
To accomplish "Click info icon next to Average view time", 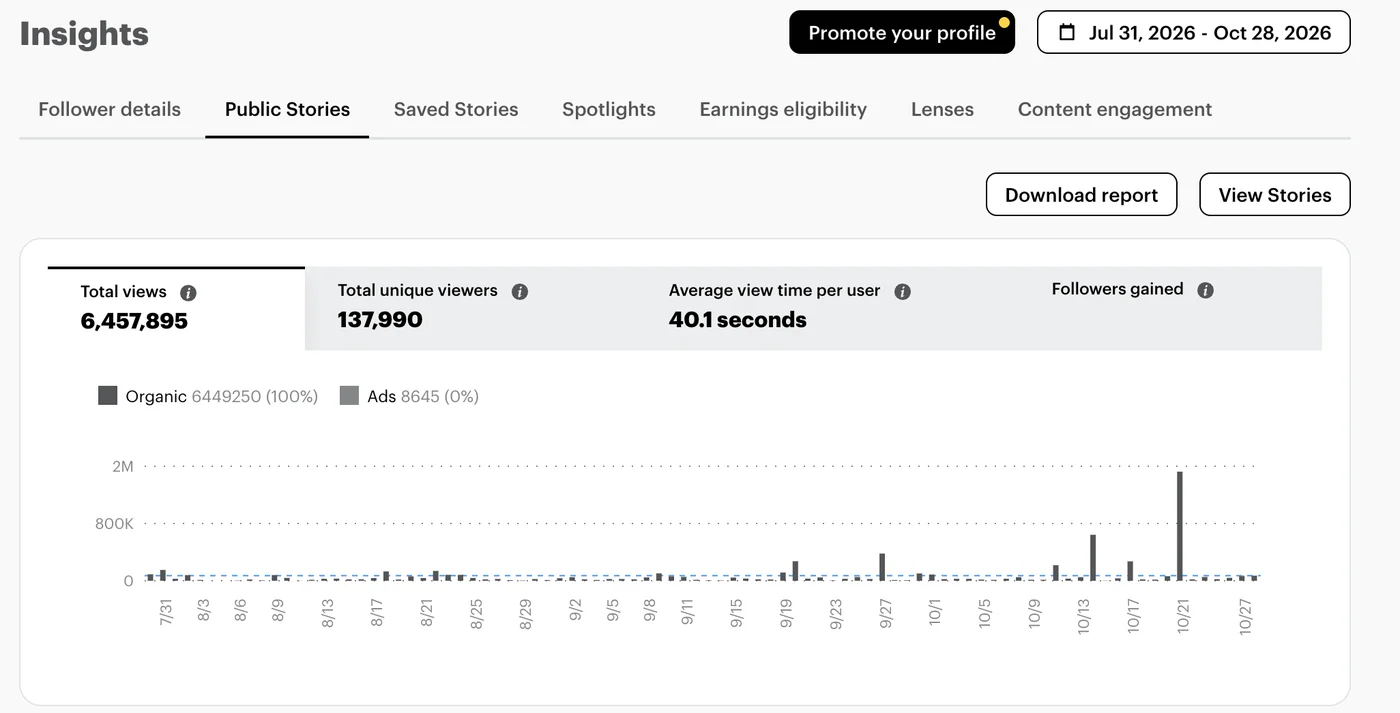I will (902, 292).
